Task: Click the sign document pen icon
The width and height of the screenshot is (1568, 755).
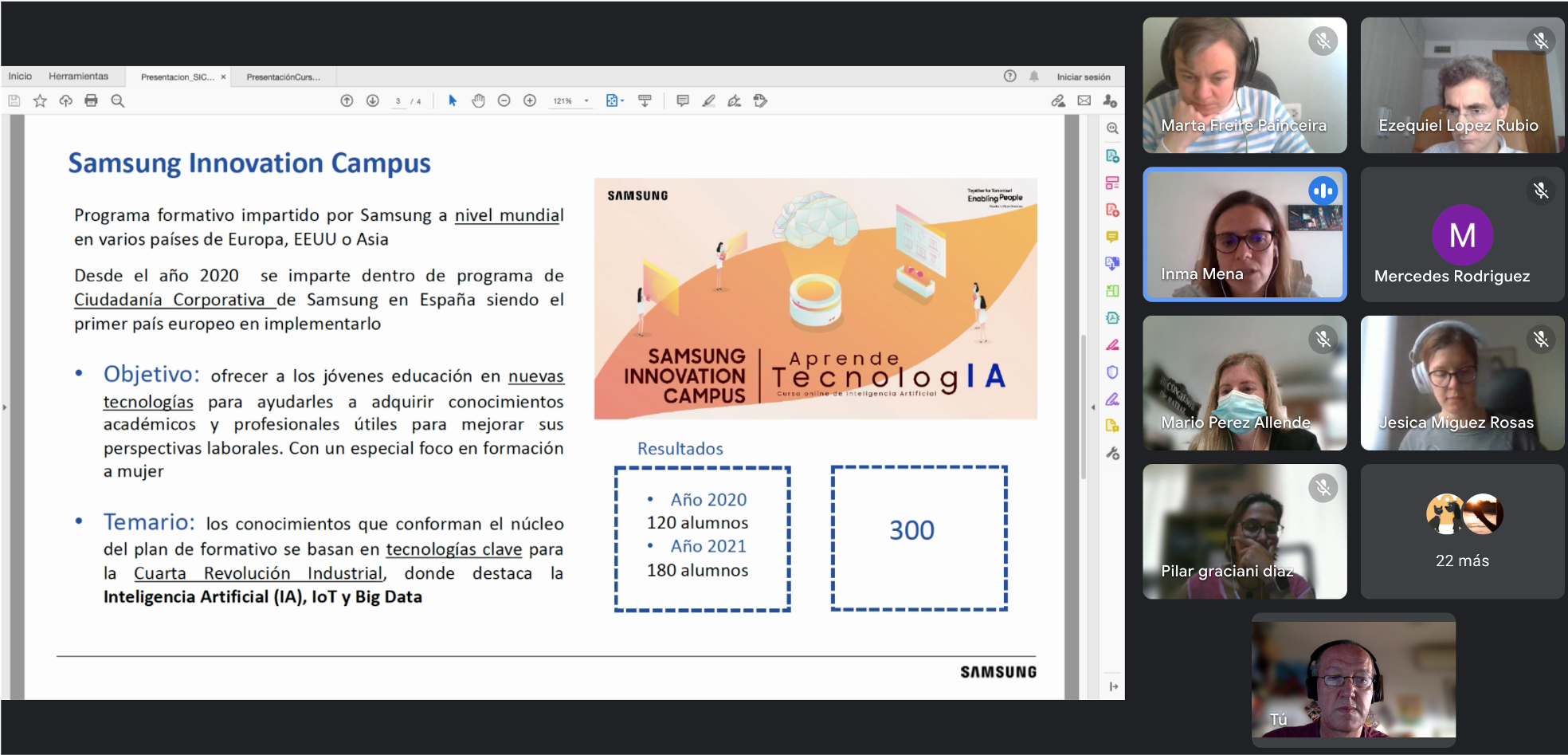Action: 735,100
